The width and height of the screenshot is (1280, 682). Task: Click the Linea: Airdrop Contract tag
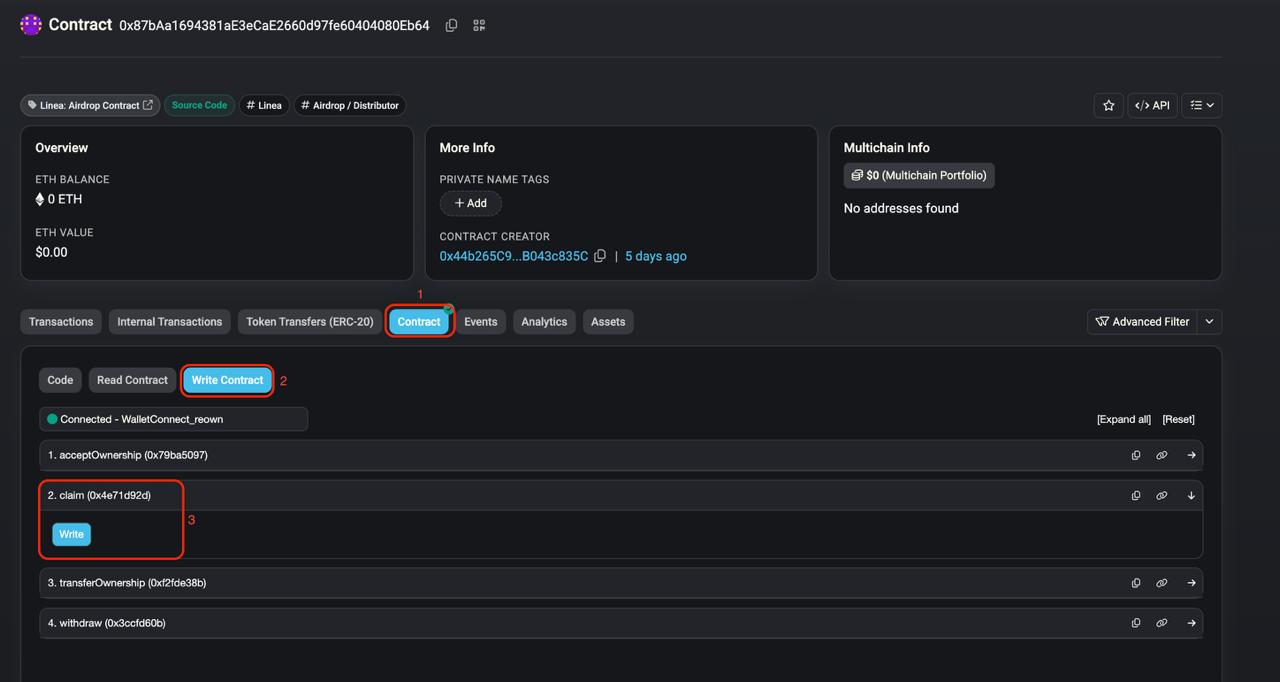(x=90, y=105)
